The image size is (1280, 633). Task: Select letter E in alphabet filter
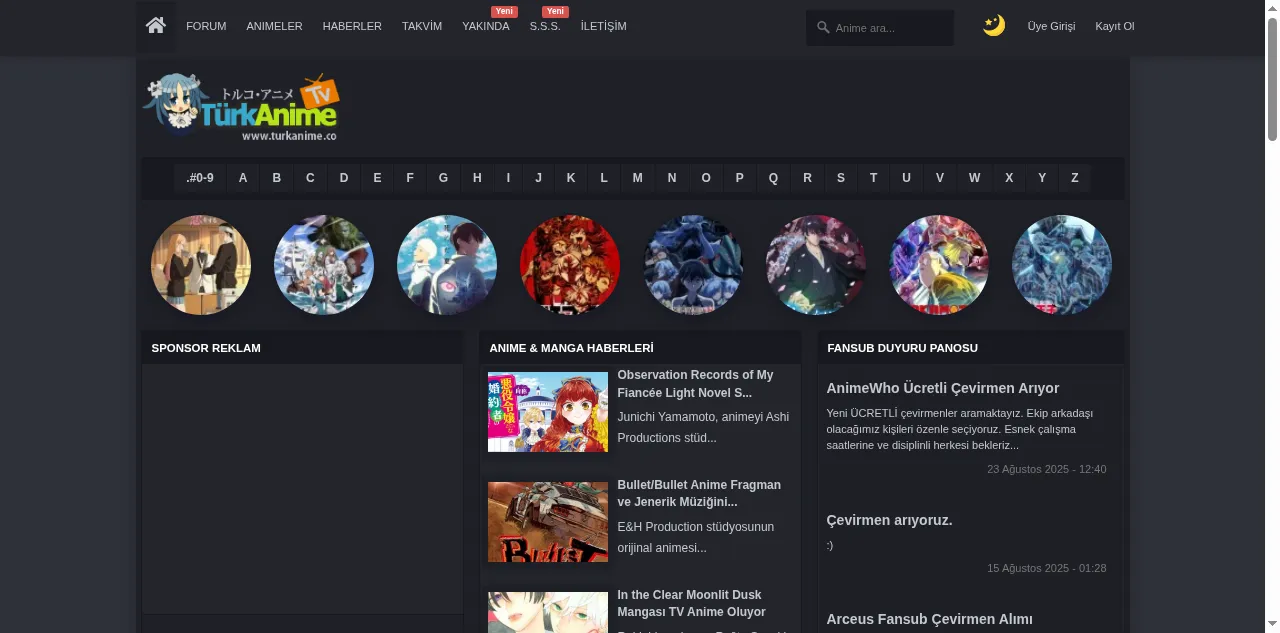(377, 178)
